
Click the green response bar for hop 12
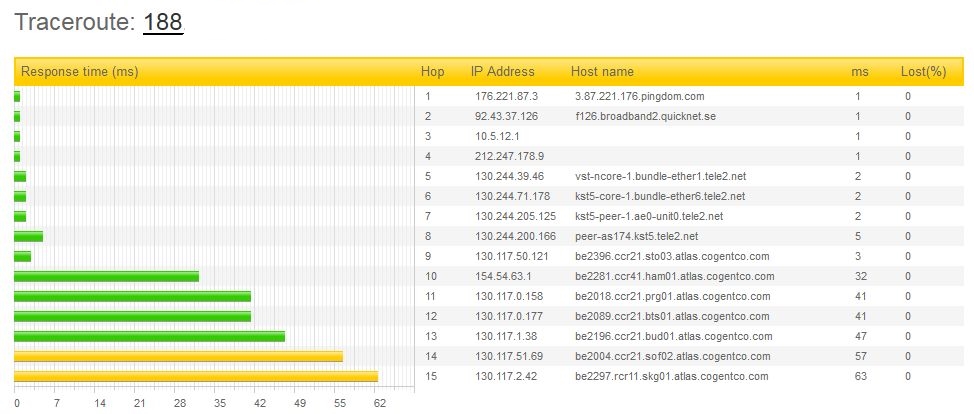(x=132, y=316)
